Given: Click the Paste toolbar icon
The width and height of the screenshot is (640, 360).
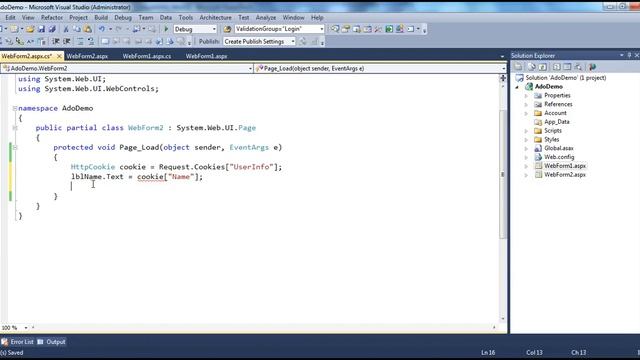Looking at the screenshot, I should [x=88, y=29].
